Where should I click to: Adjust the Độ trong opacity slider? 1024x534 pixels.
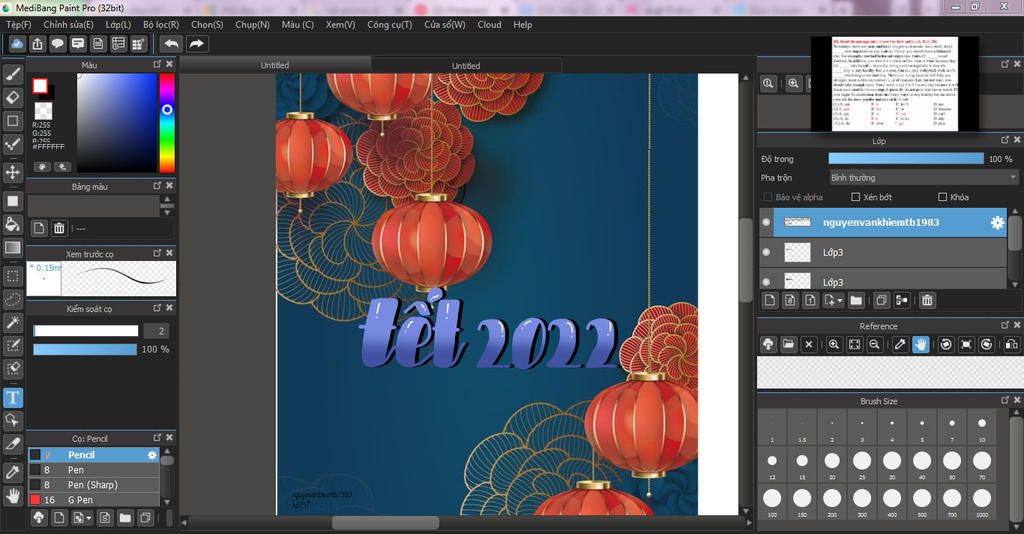point(905,159)
